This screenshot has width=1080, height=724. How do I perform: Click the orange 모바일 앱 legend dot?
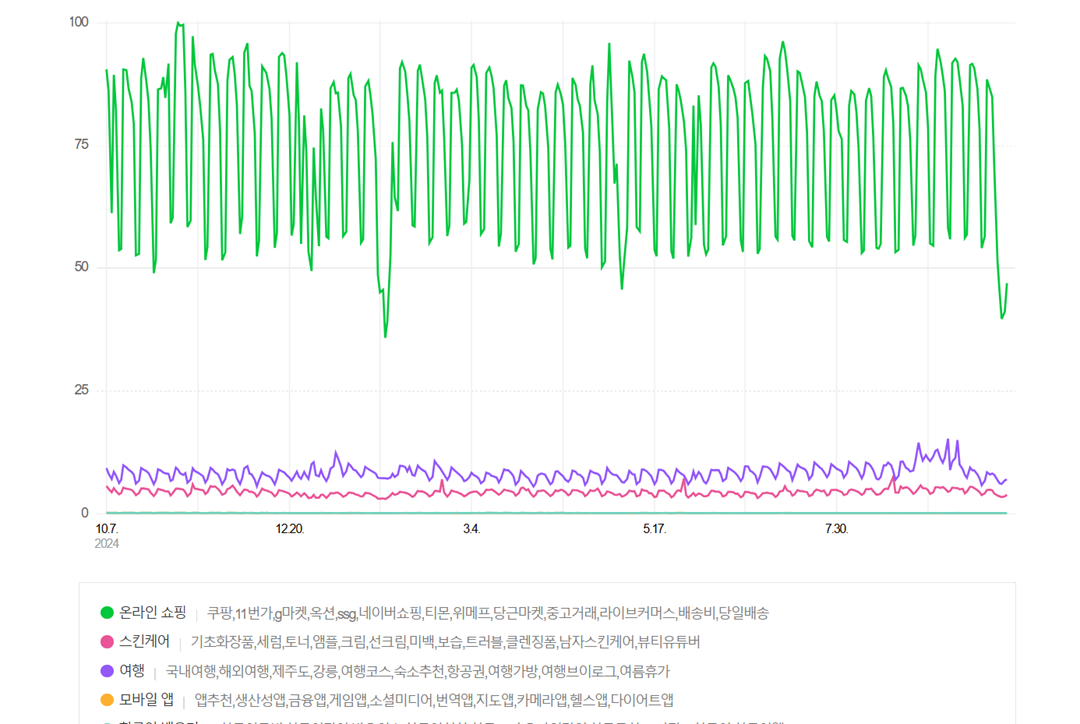(107, 700)
